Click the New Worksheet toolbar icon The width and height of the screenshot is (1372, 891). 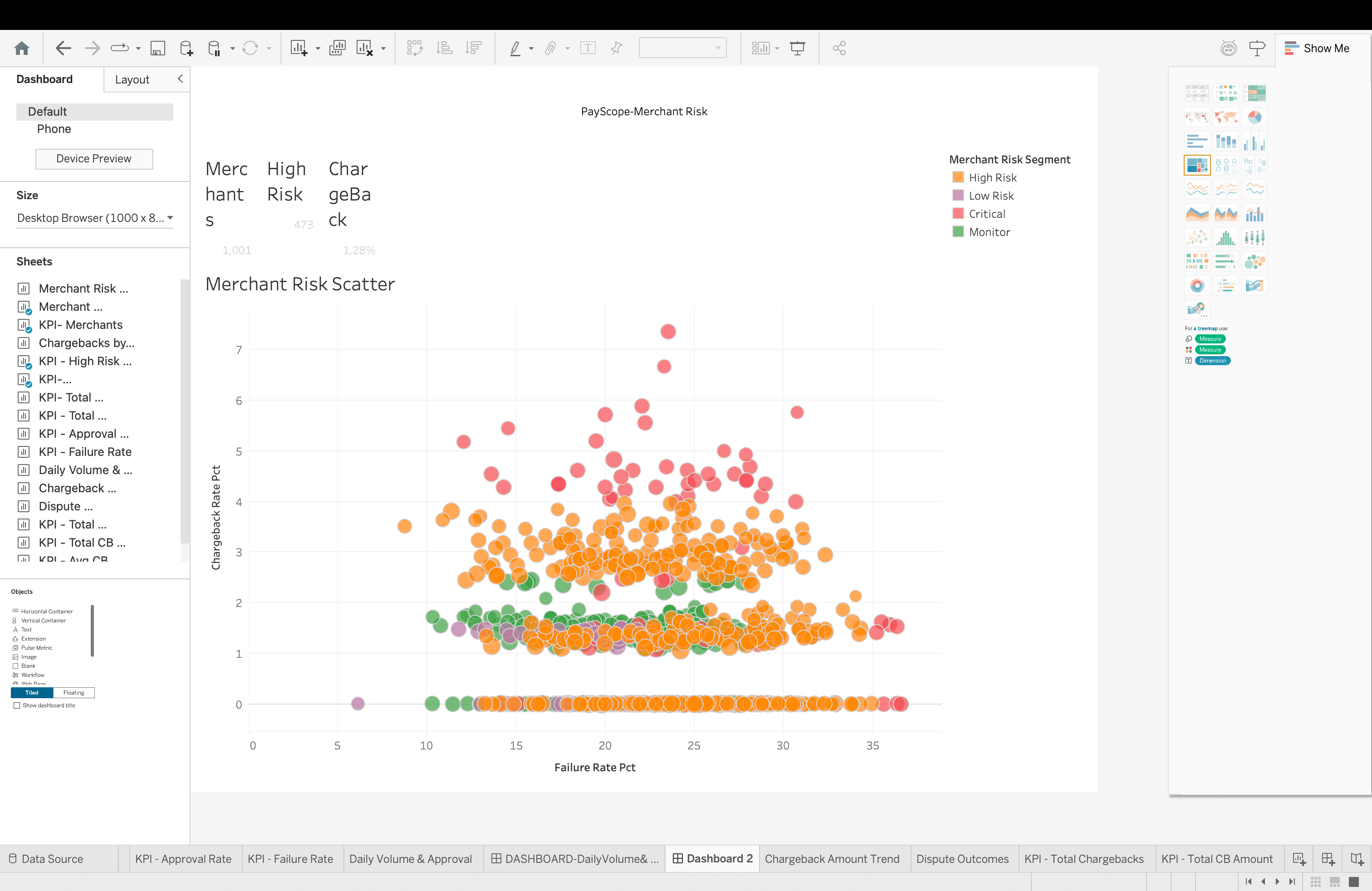click(299, 49)
